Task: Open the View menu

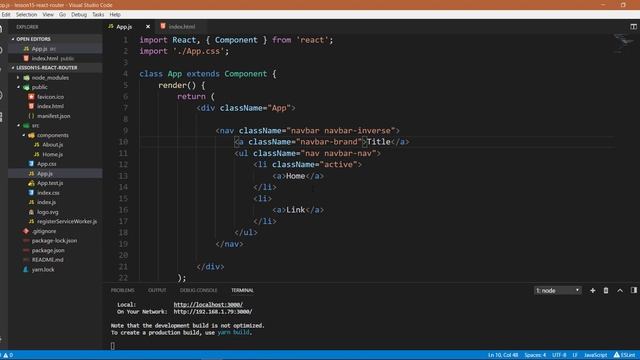Action: coord(48,14)
